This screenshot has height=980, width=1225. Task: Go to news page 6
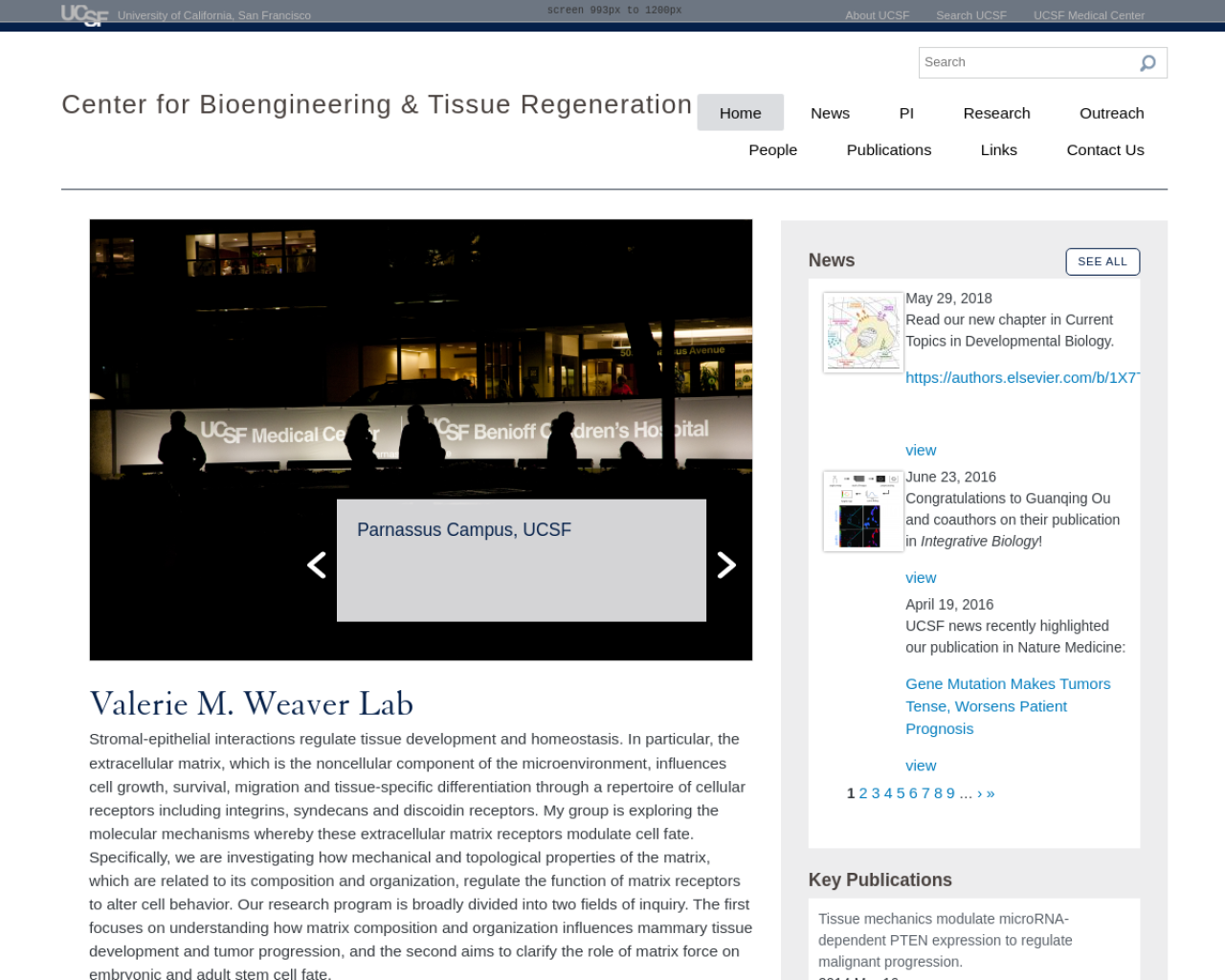tap(913, 793)
